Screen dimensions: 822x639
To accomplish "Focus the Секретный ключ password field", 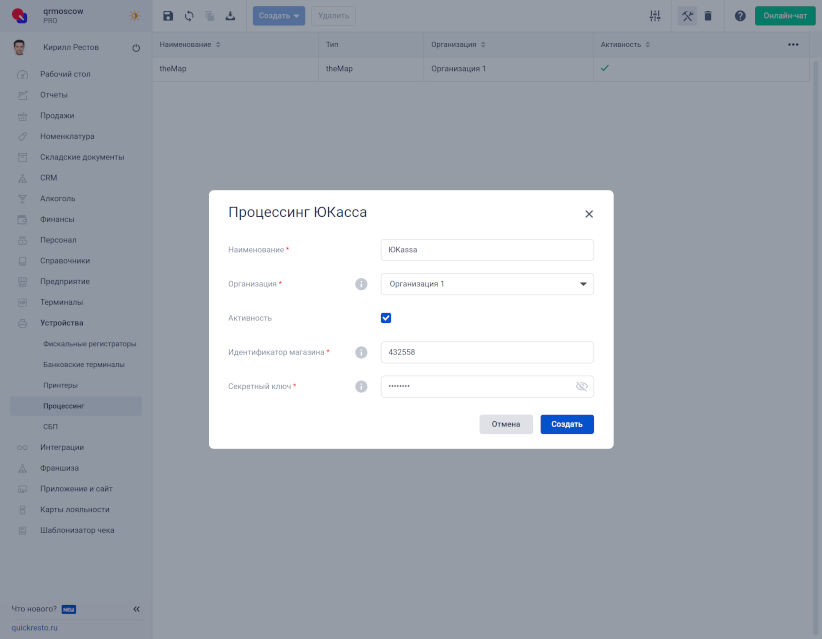I will pos(487,386).
